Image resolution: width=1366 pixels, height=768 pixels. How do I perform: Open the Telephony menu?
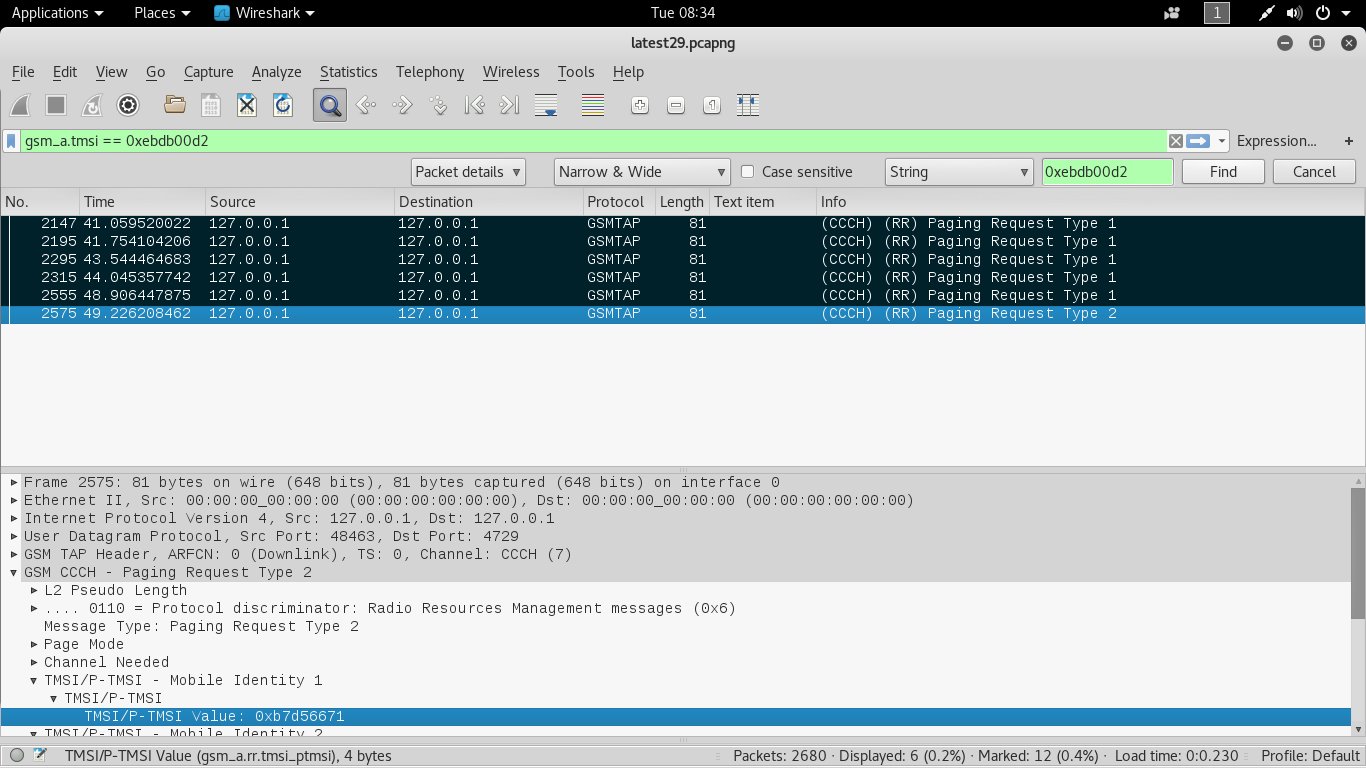point(430,72)
